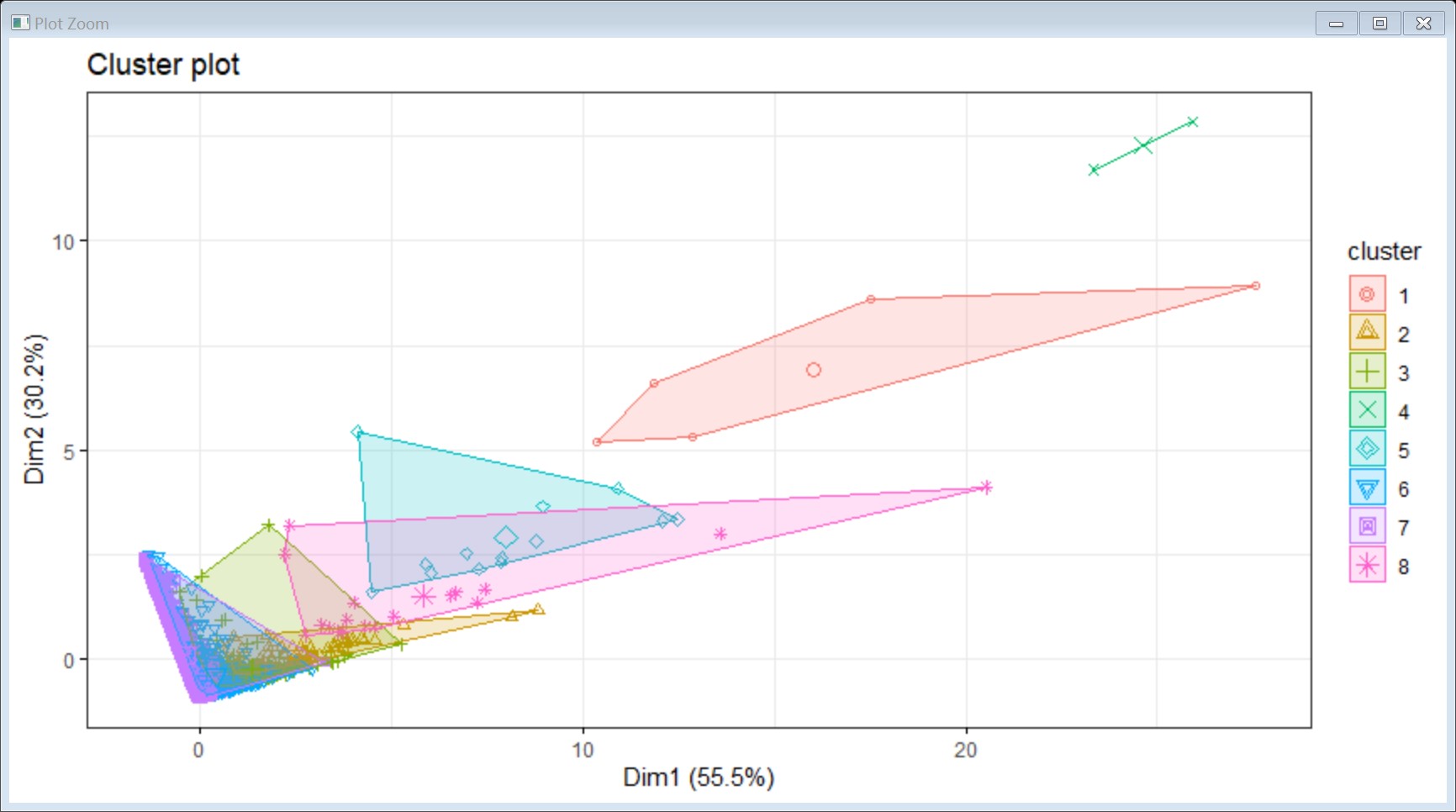The image size is (1456, 812).
Task: Click the rightmost red point of cluster 1
Action: coord(1256,286)
